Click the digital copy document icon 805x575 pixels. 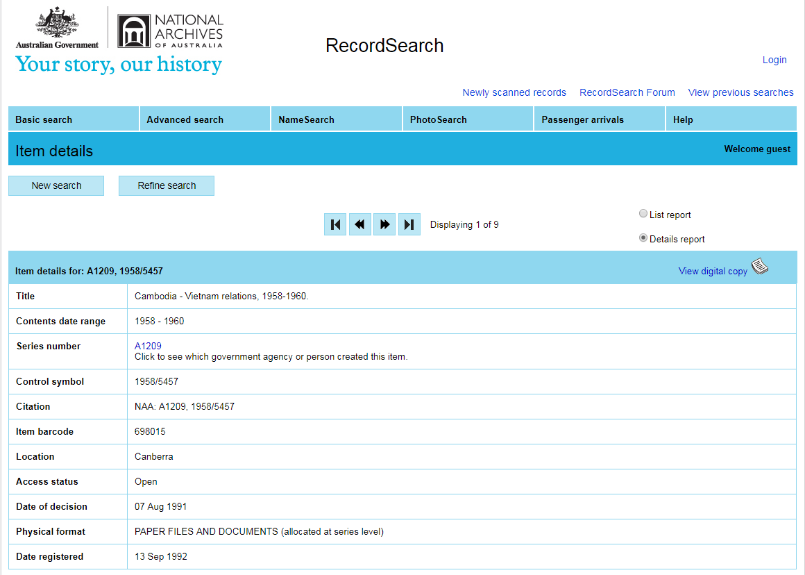click(x=760, y=267)
